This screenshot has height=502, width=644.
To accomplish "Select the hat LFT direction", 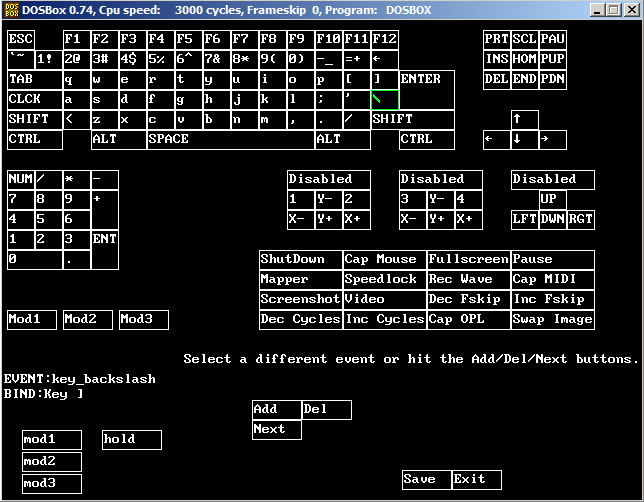I will tap(525, 219).
